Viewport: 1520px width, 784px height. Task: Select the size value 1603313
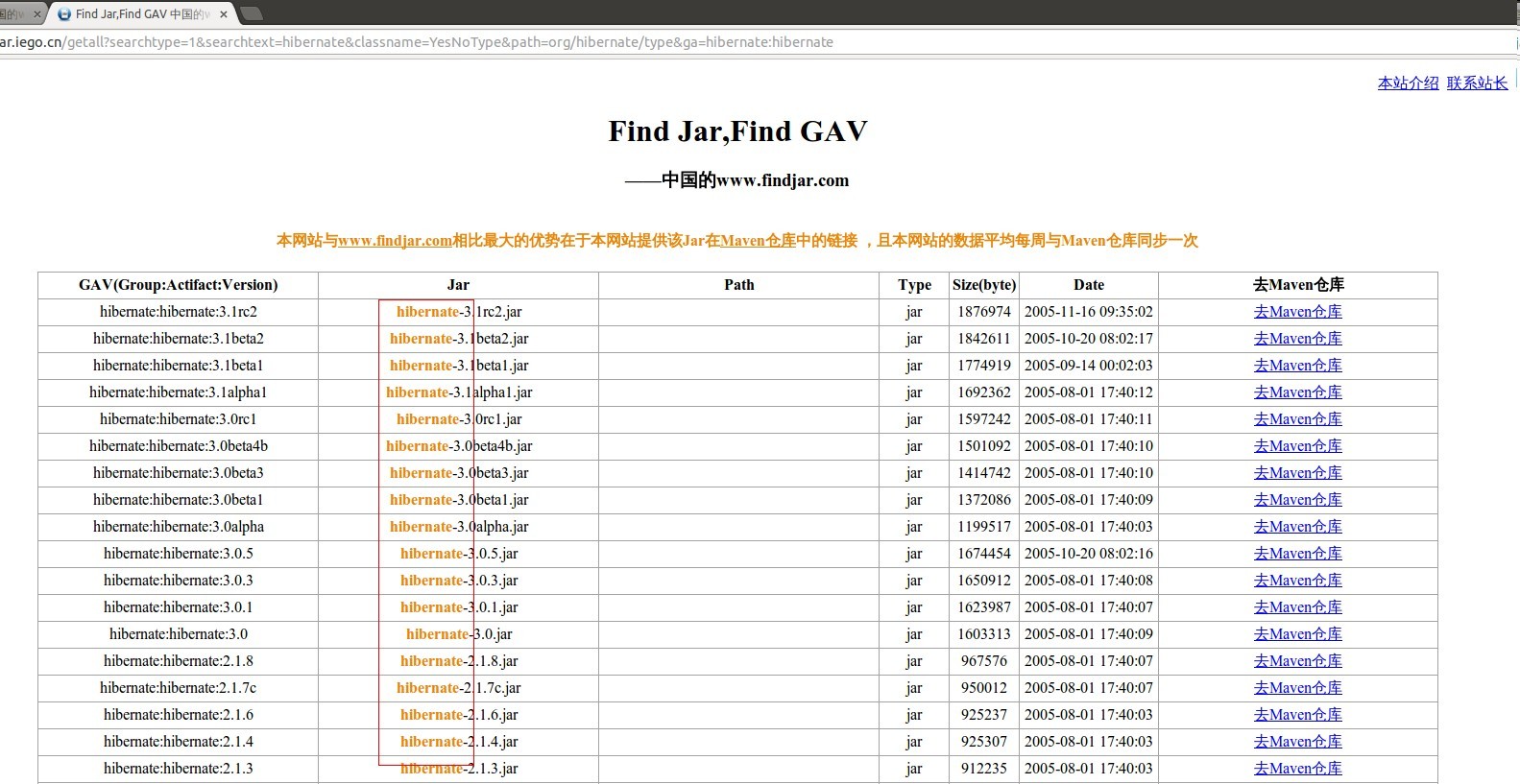pyautogui.click(x=984, y=634)
